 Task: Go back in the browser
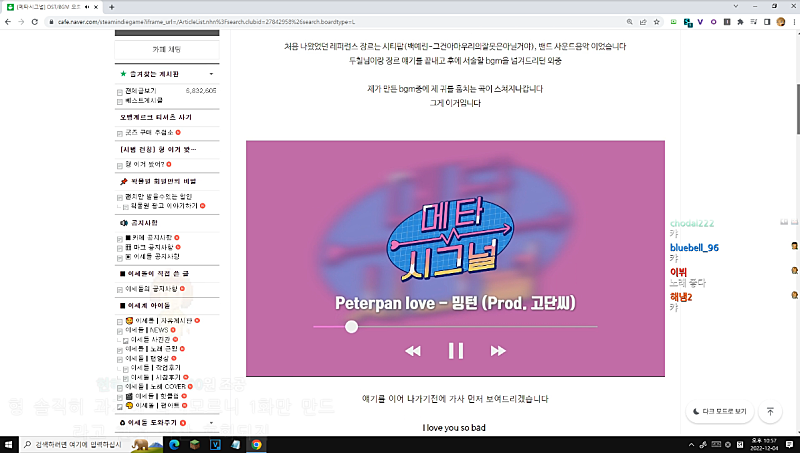(8, 22)
